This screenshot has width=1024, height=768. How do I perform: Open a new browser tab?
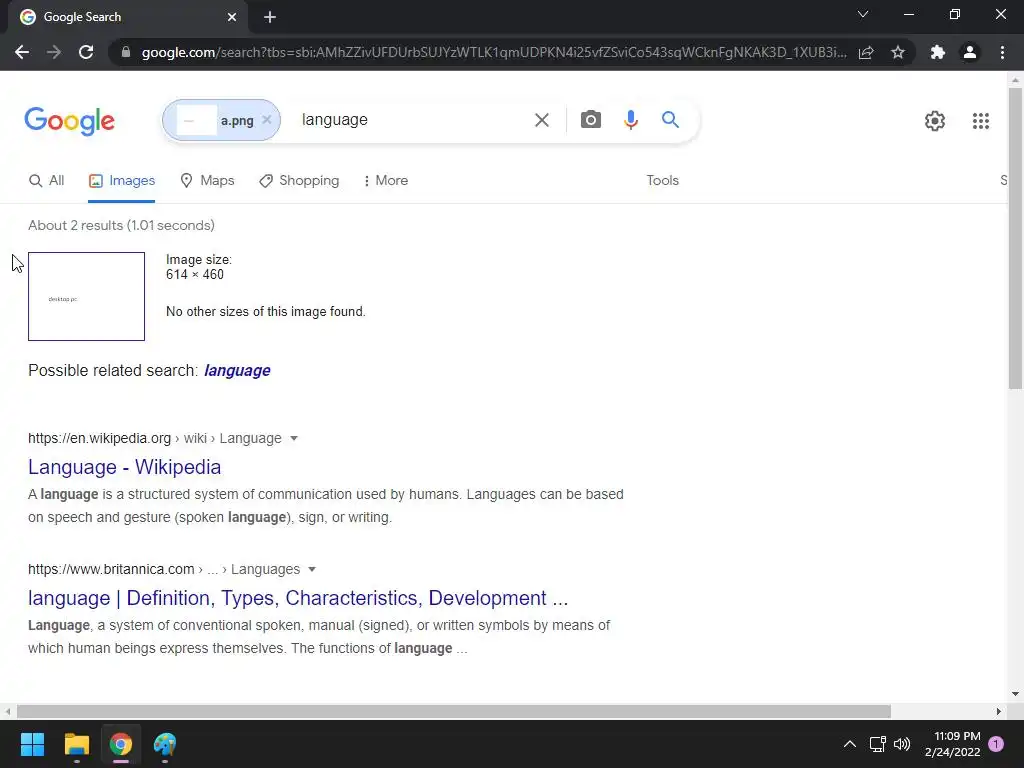(x=270, y=17)
